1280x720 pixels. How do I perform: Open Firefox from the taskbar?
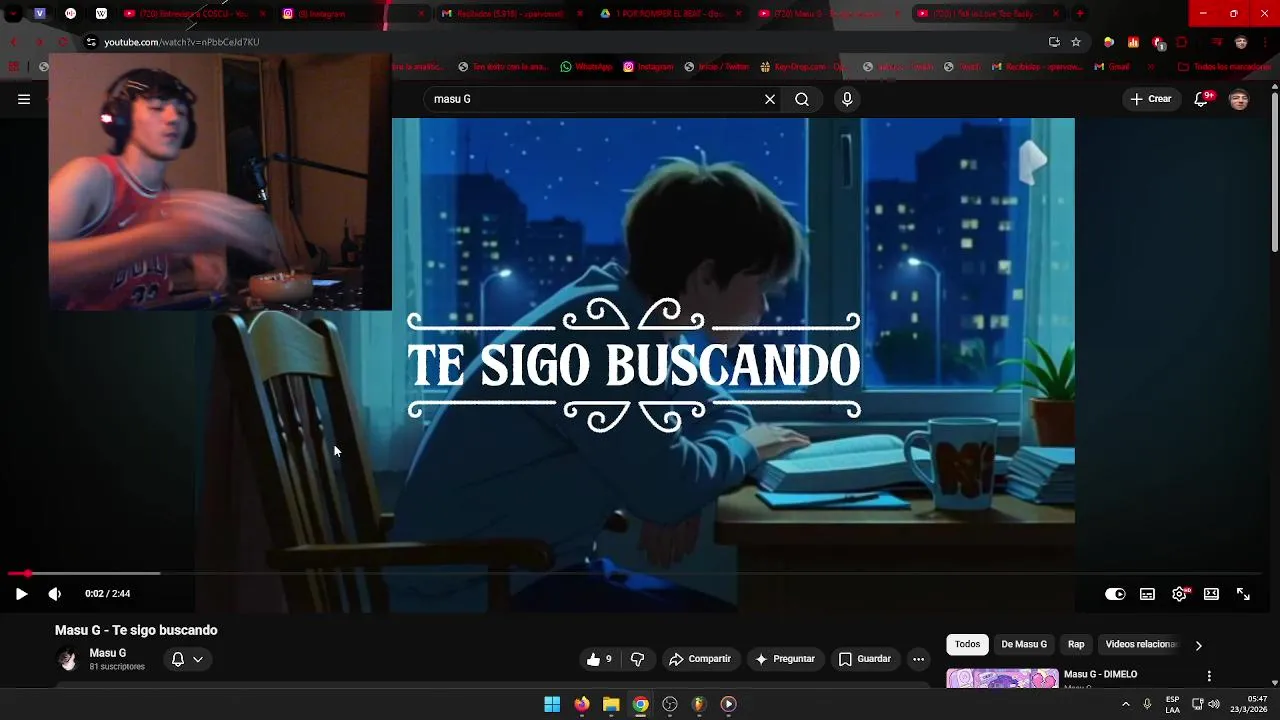(582, 704)
